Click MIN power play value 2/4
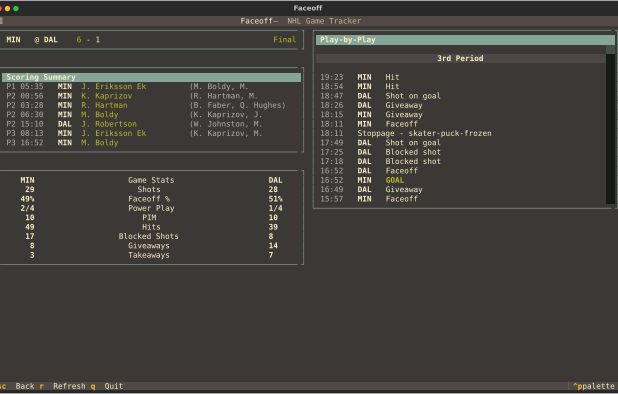 pyautogui.click(x=27, y=208)
